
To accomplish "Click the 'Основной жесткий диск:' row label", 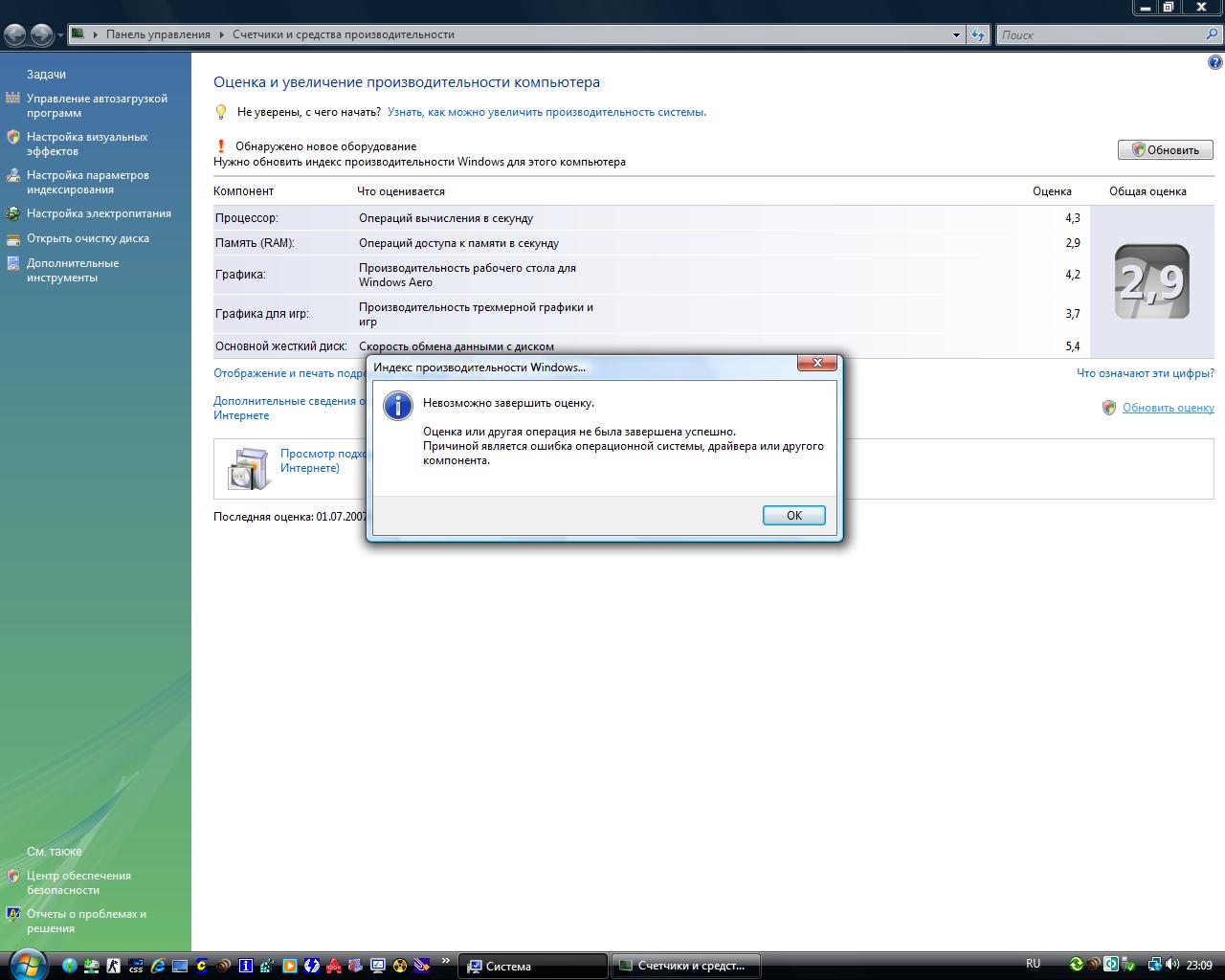I will pos(281,346).
